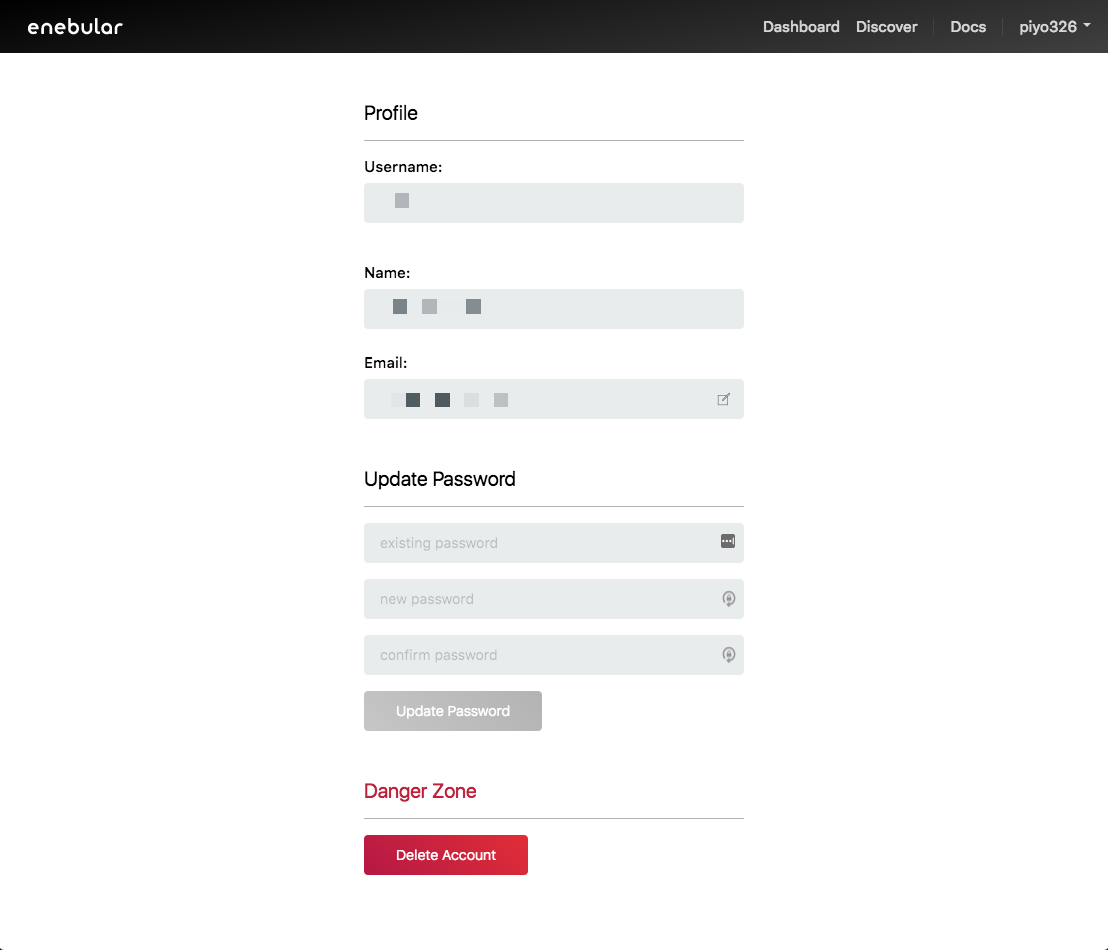Click the password manager icon in existing password

[x=727, y=541]
